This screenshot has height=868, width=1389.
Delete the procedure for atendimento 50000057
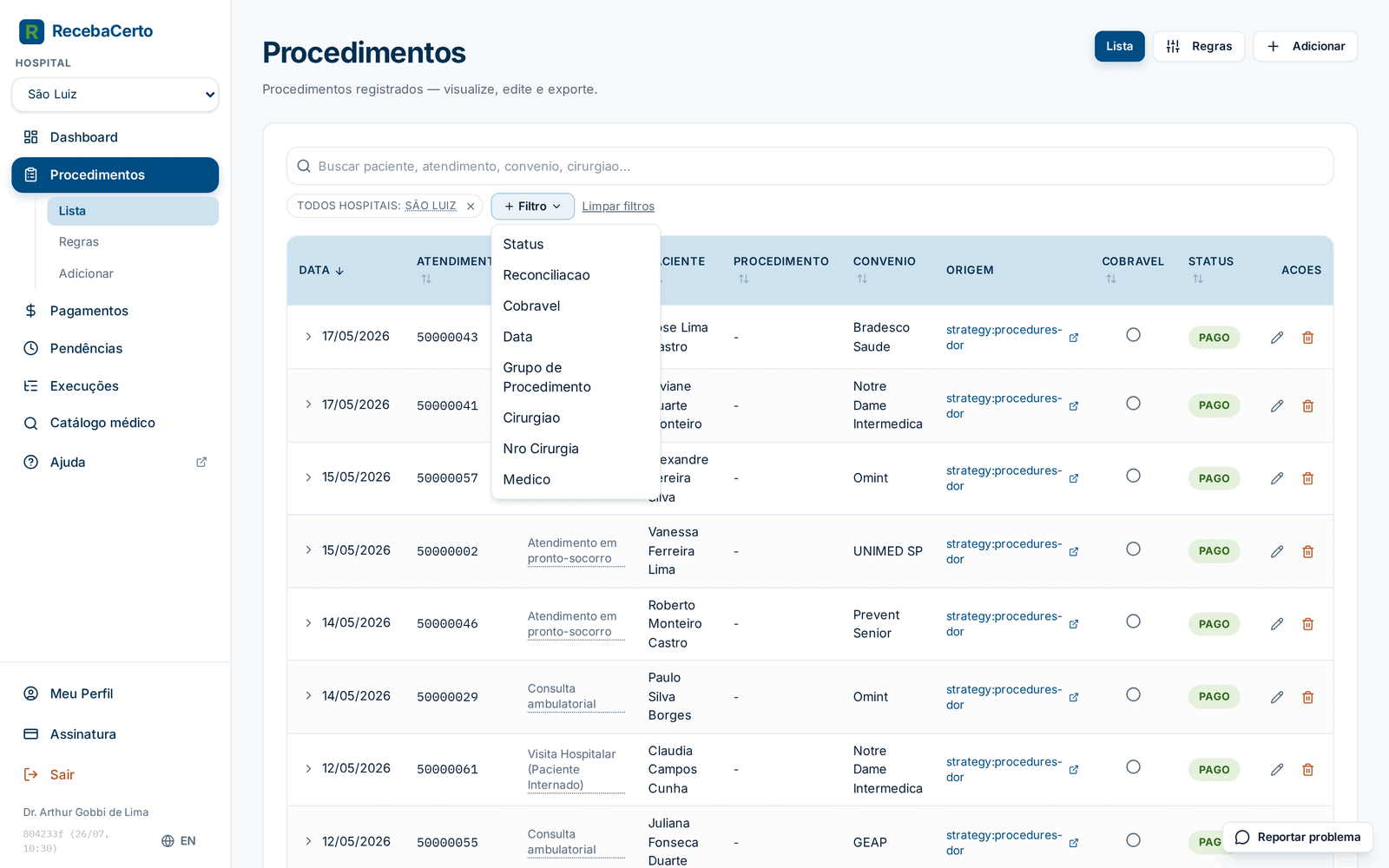pos(1308,478)
